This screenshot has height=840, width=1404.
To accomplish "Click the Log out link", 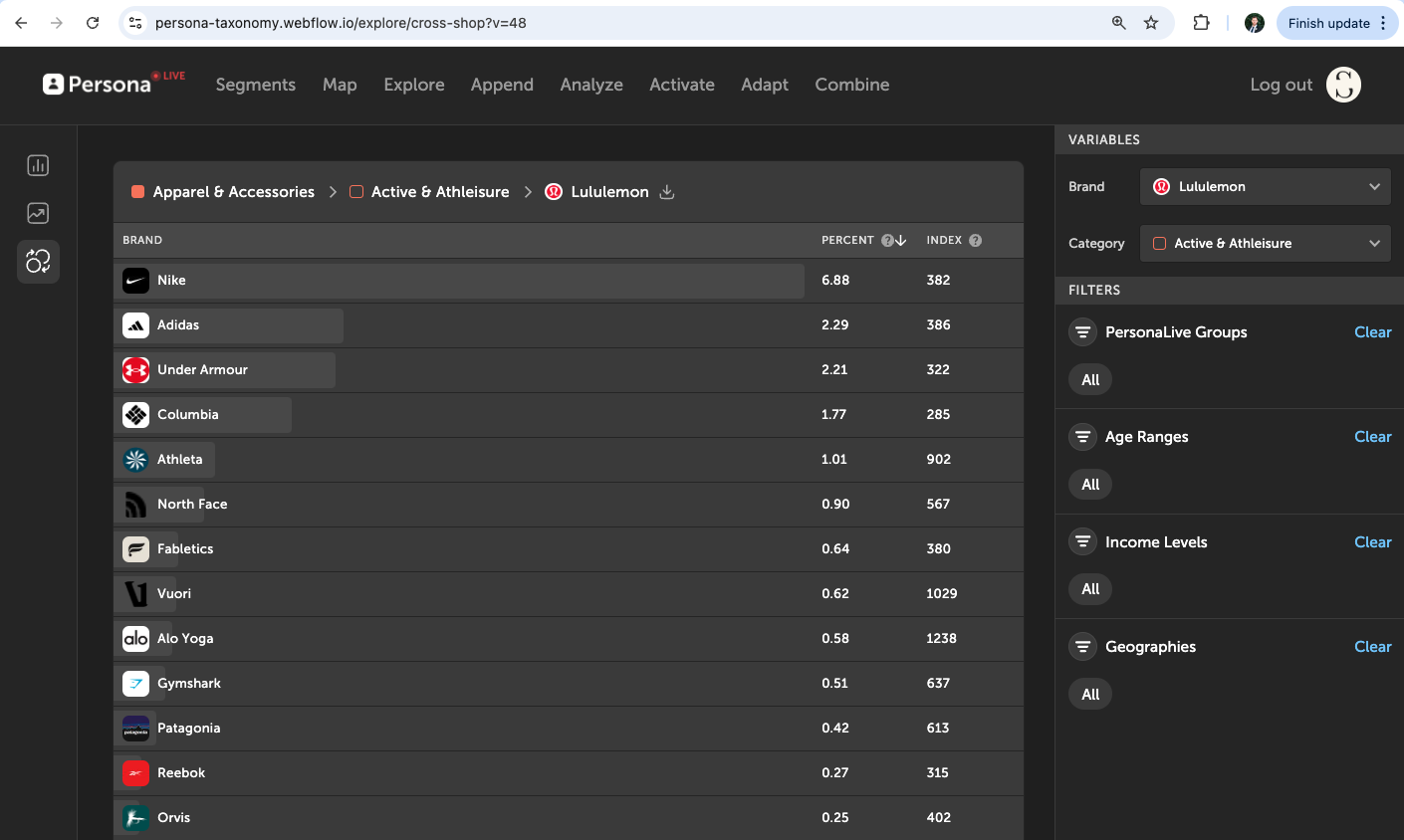I will 1282,85.
